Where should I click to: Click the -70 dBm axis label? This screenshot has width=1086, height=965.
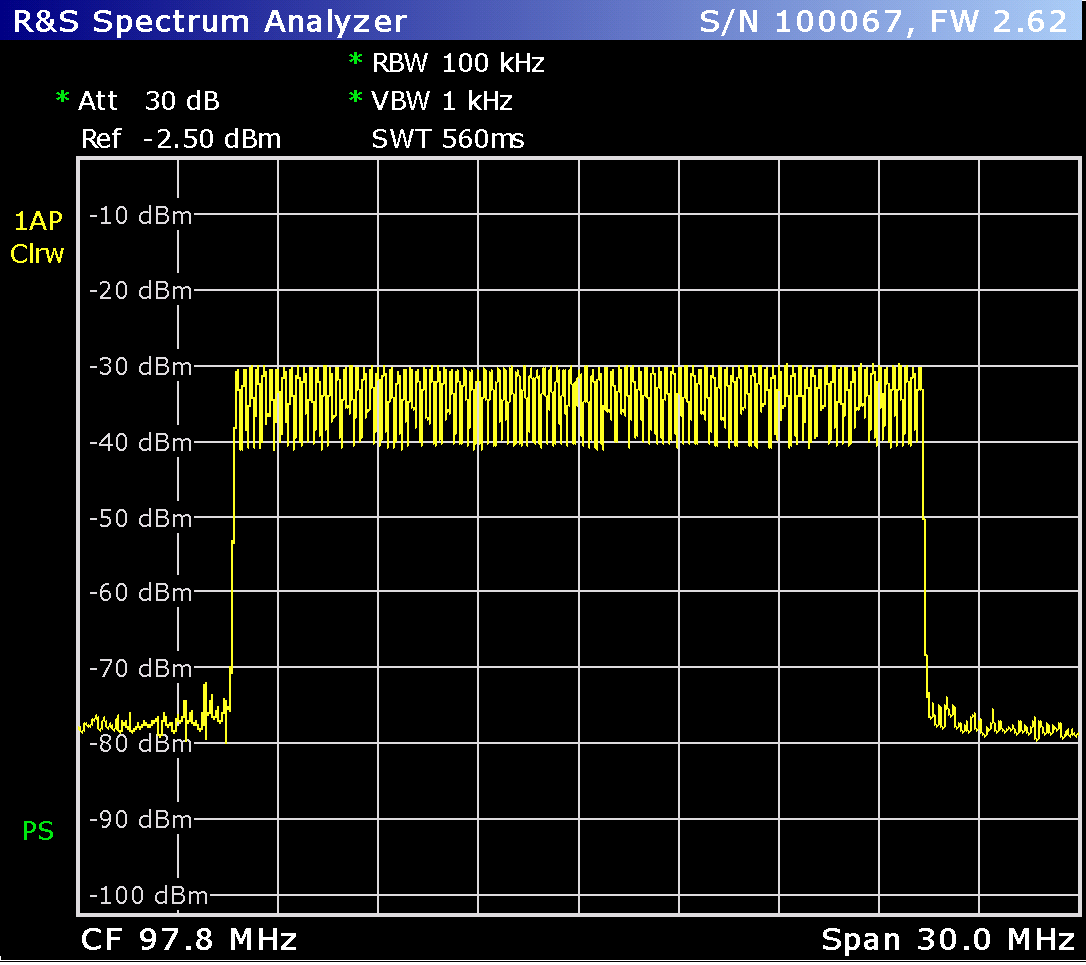tap(141, 669)
